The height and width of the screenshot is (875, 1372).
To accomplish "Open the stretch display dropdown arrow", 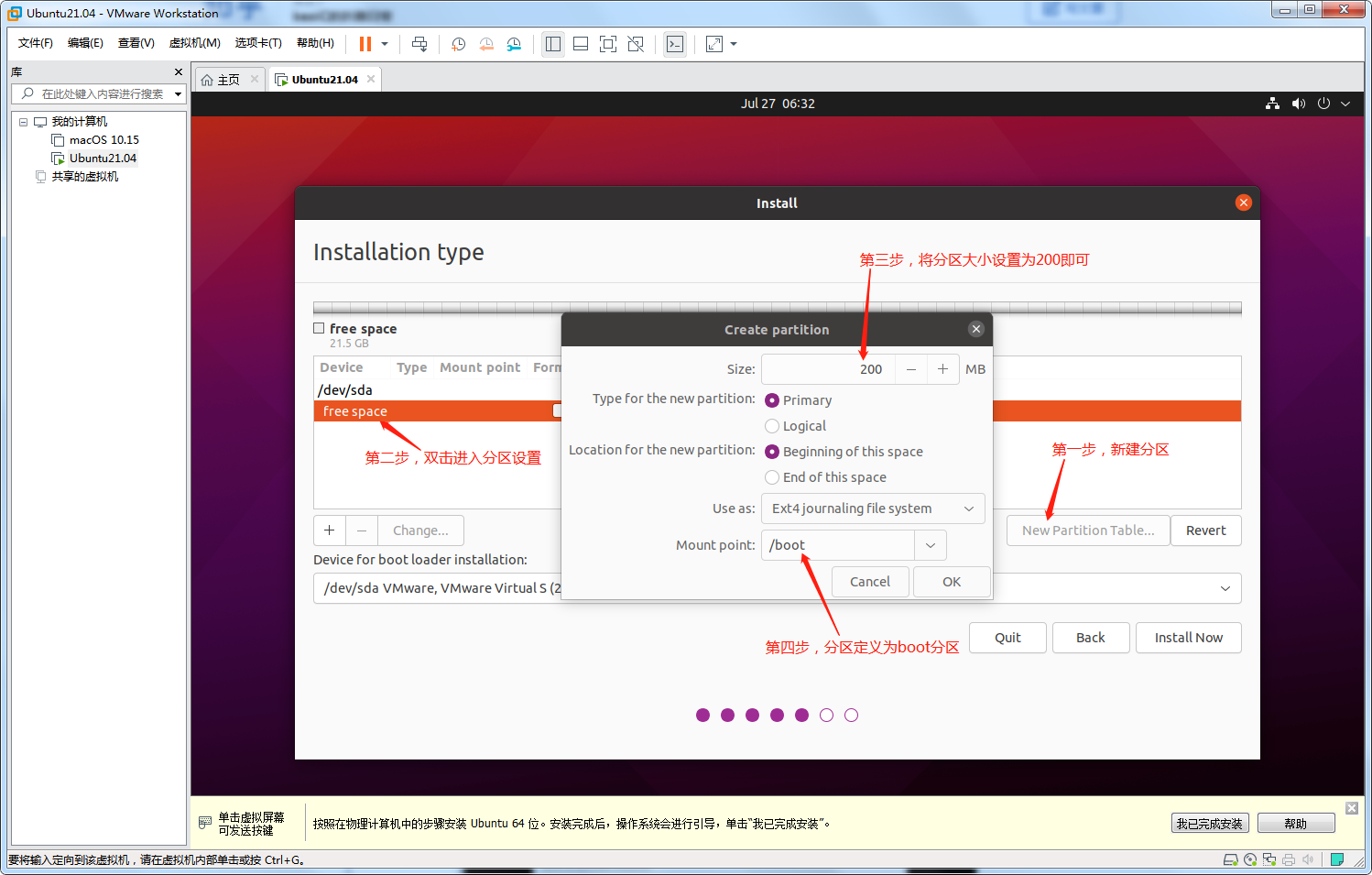I will [734, 44].
